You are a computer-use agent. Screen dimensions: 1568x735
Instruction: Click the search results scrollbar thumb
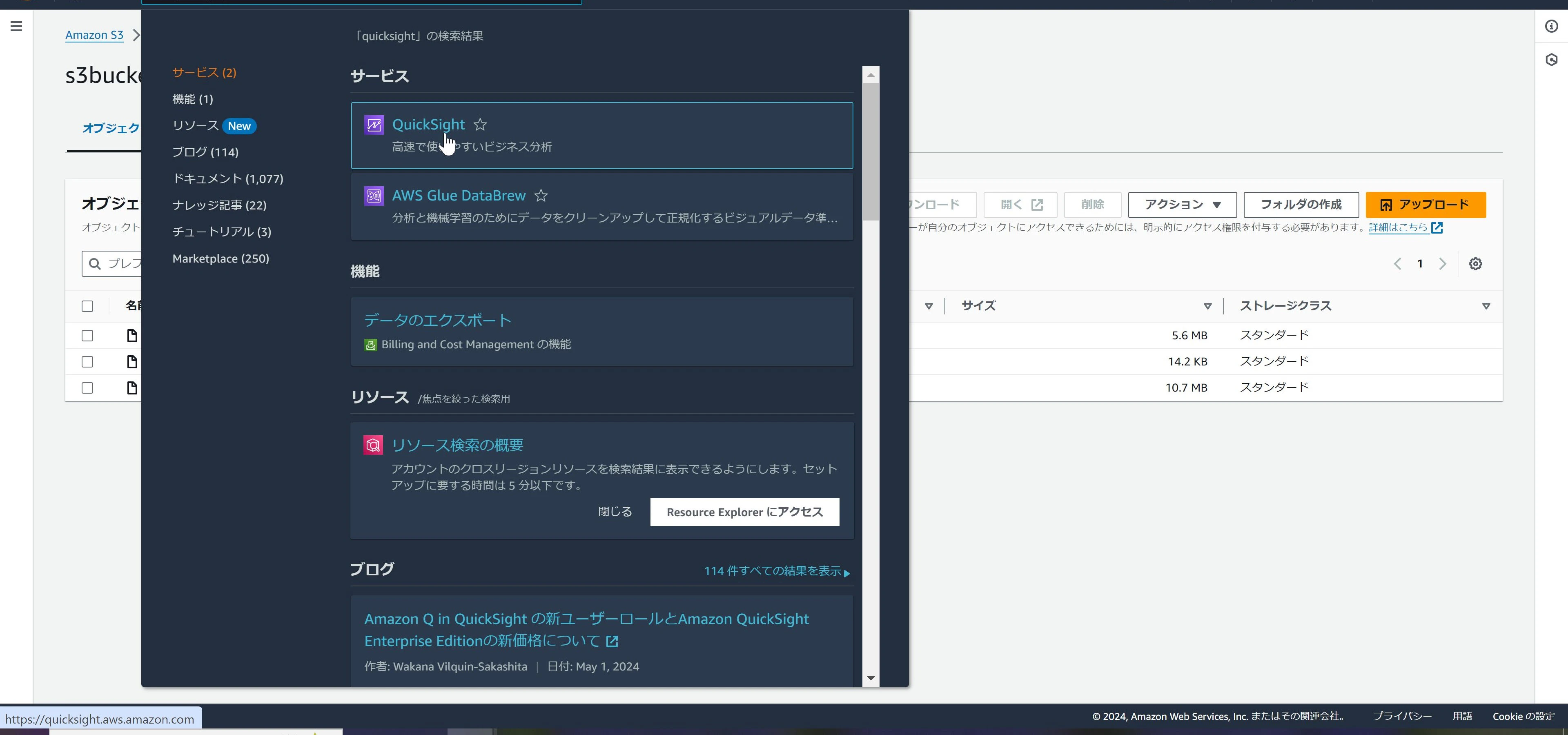(871, 152)
